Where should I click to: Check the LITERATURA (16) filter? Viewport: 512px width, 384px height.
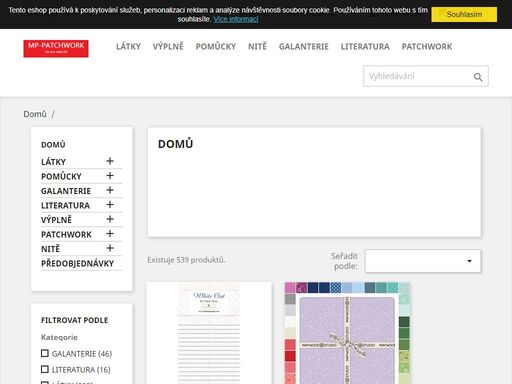(45, 369)
